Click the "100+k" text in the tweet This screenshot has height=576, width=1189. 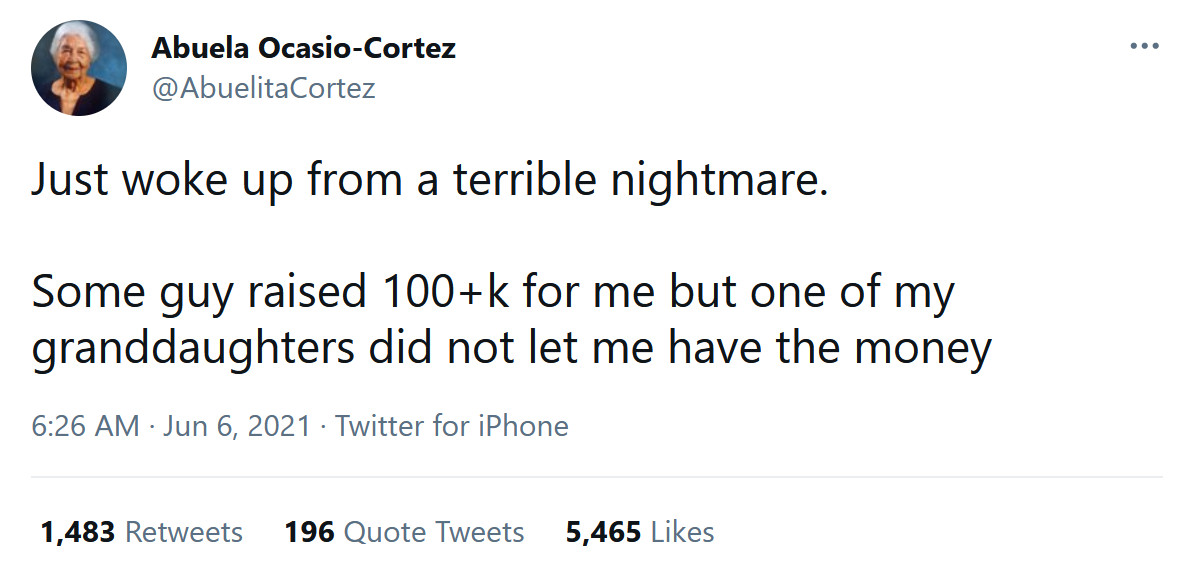click(443, 292)
